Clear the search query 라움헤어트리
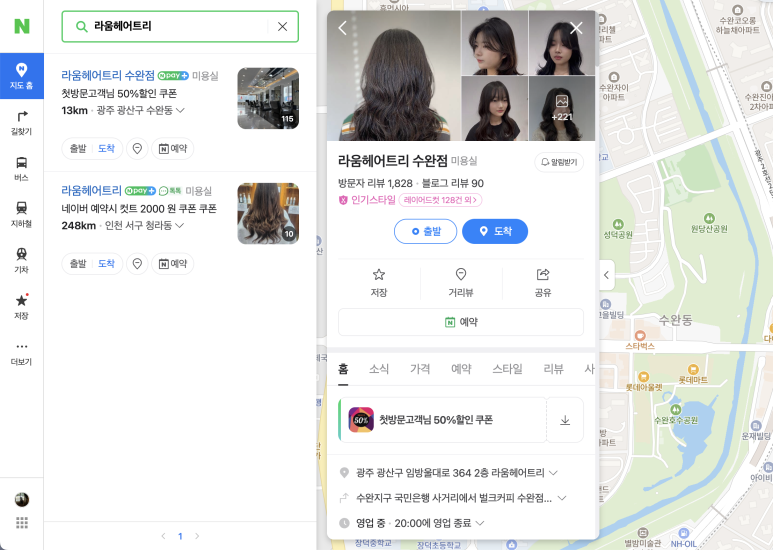 [x=282, y=26]
